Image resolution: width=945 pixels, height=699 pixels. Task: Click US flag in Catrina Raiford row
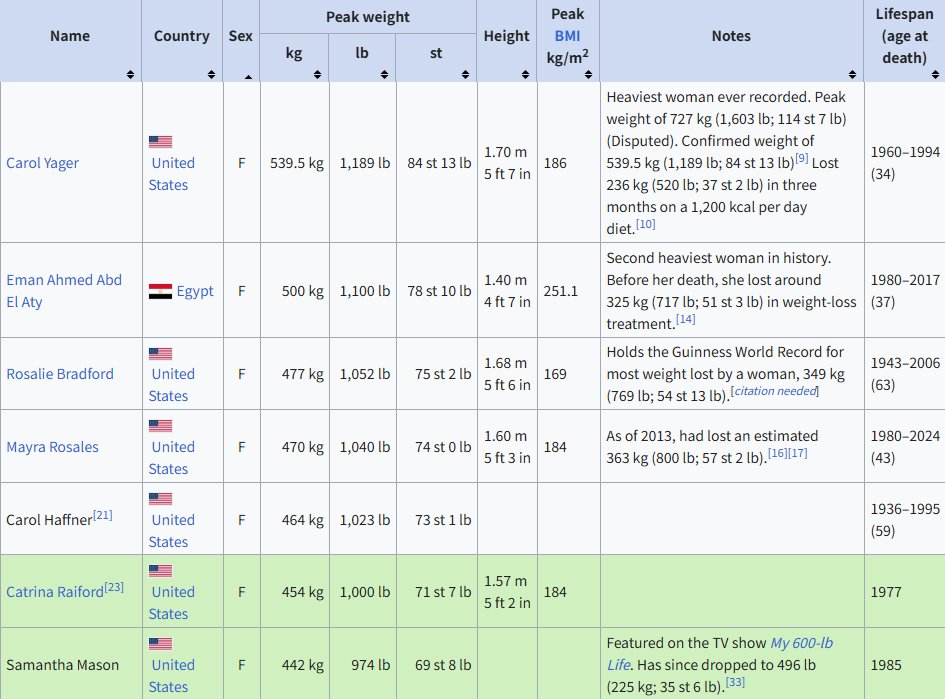point(160,571)
